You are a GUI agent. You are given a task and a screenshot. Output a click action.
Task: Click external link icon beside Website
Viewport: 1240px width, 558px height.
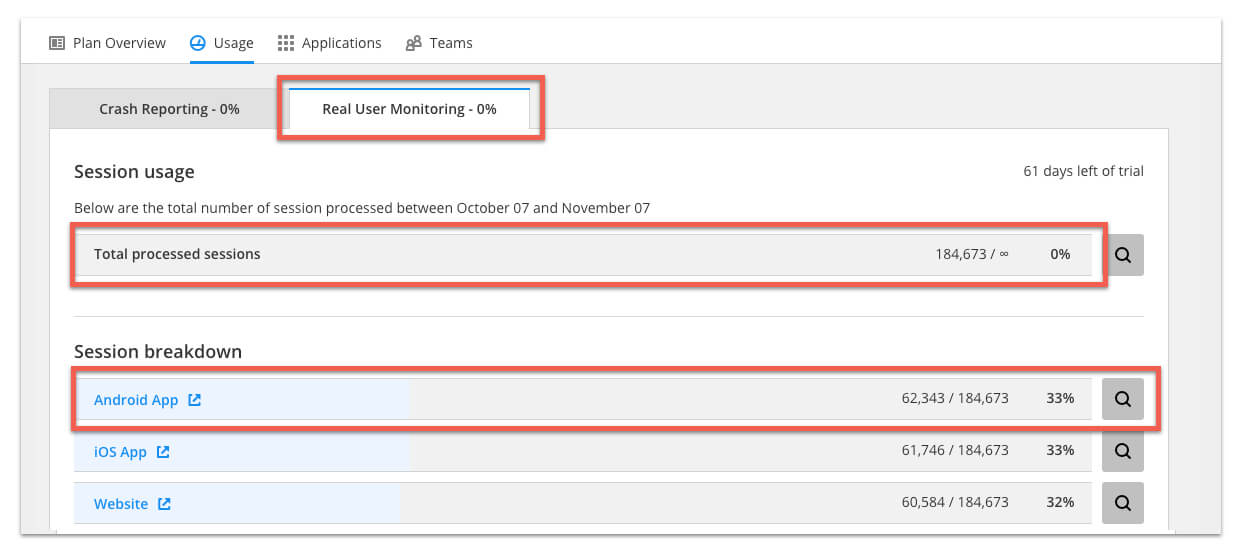tap(165, 503)
